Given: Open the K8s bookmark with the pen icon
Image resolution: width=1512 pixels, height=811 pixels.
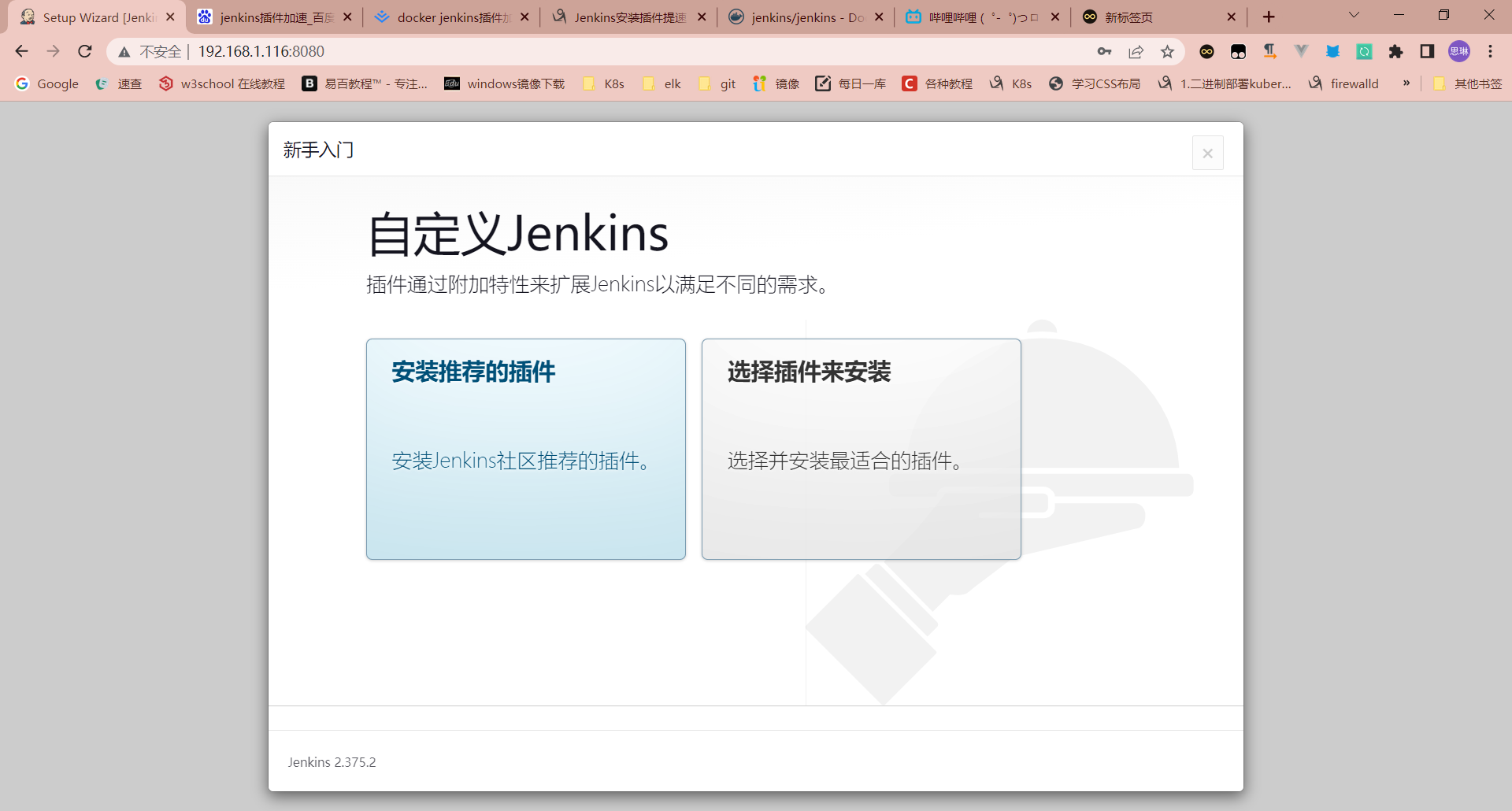Looking at the screenshot, I should point(1011,83).
